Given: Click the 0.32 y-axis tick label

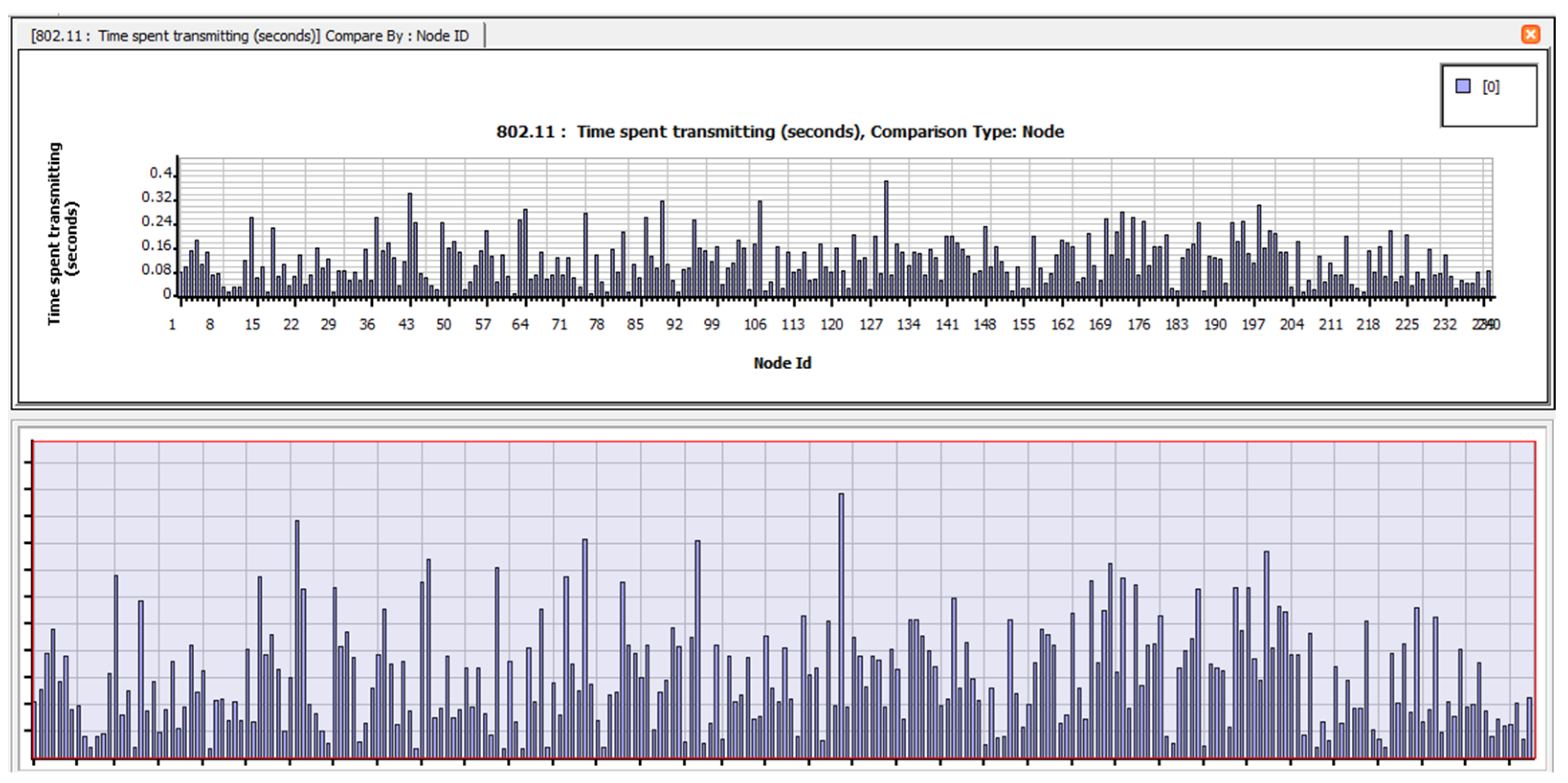Looking at the screenshot, I should coord(156,197).
